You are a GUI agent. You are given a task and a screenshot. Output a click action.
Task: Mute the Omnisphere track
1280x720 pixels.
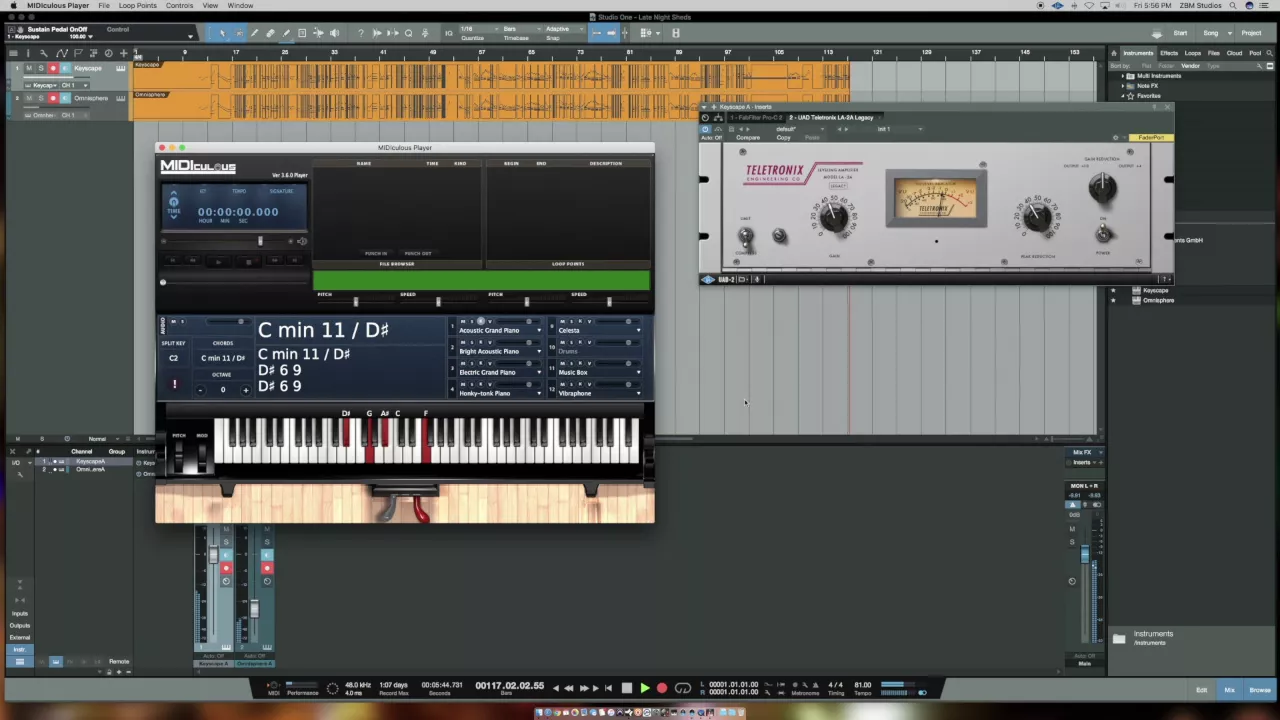[28, 98]
